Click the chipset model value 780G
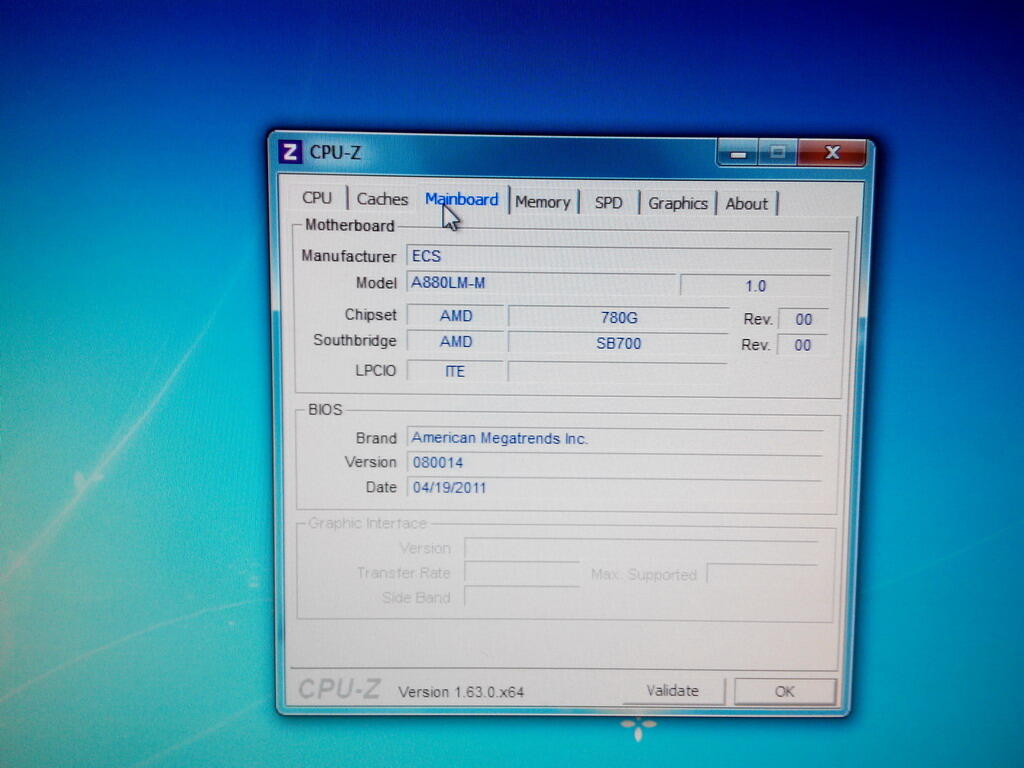This screenshot has height=768, width=1024. 618,317
